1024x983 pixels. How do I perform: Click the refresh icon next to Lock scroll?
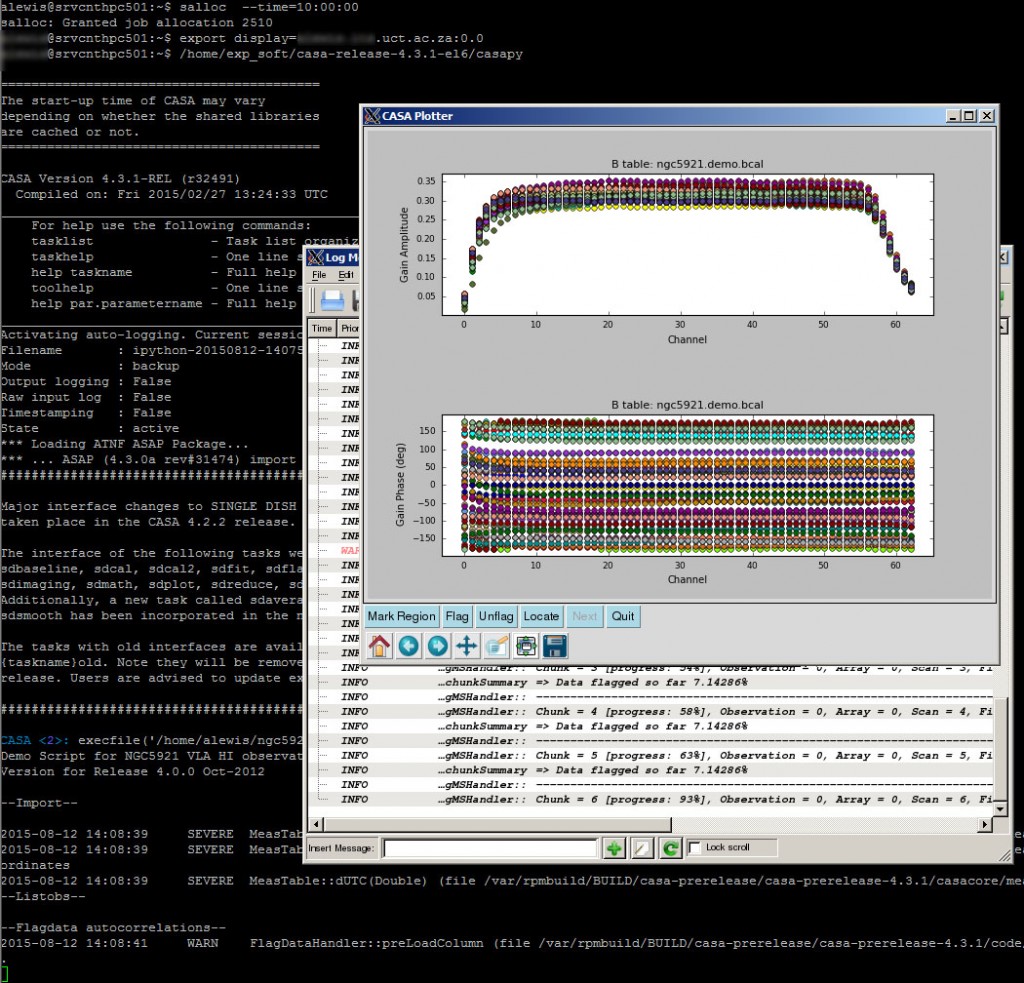point(668,847)
